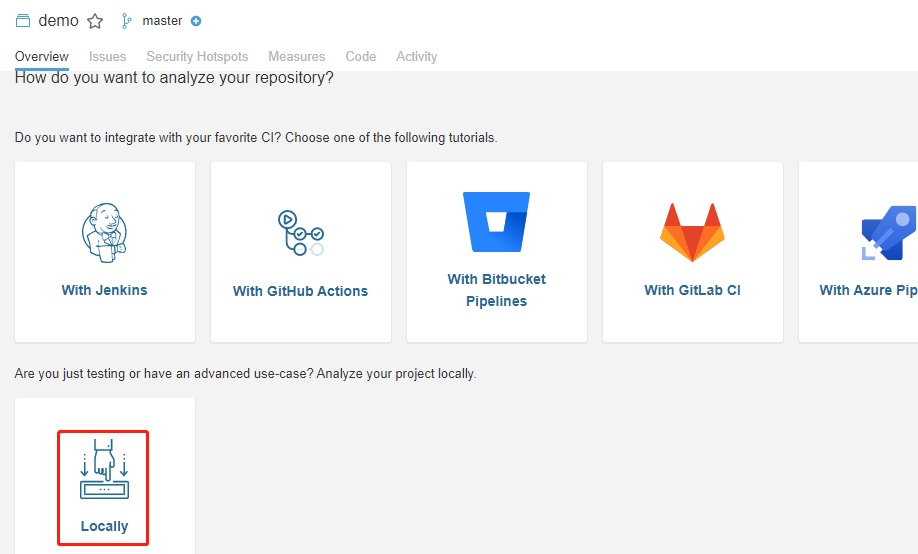
Task: Click the Bitbucket bucket logo
Action: coord(496,222)
